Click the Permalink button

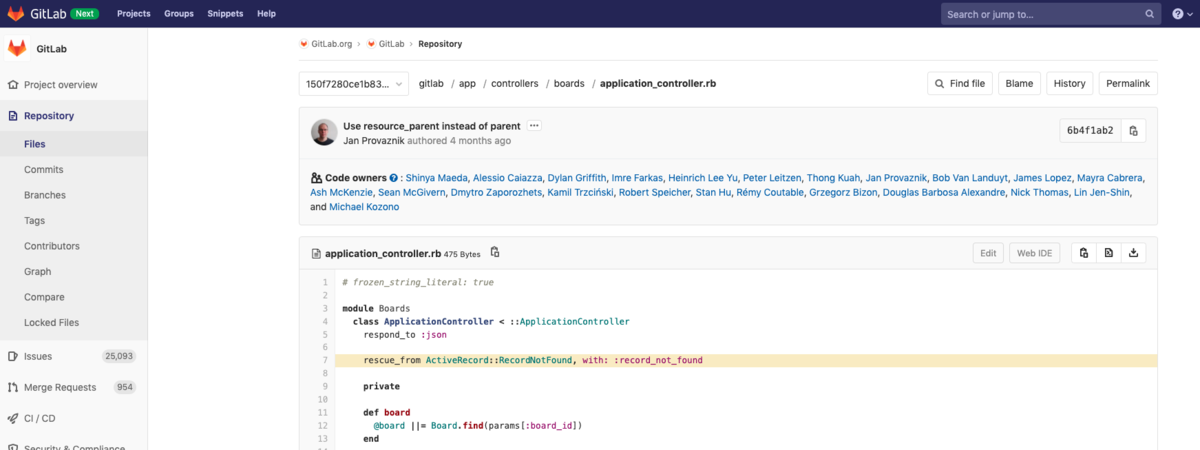point(1128,84)
